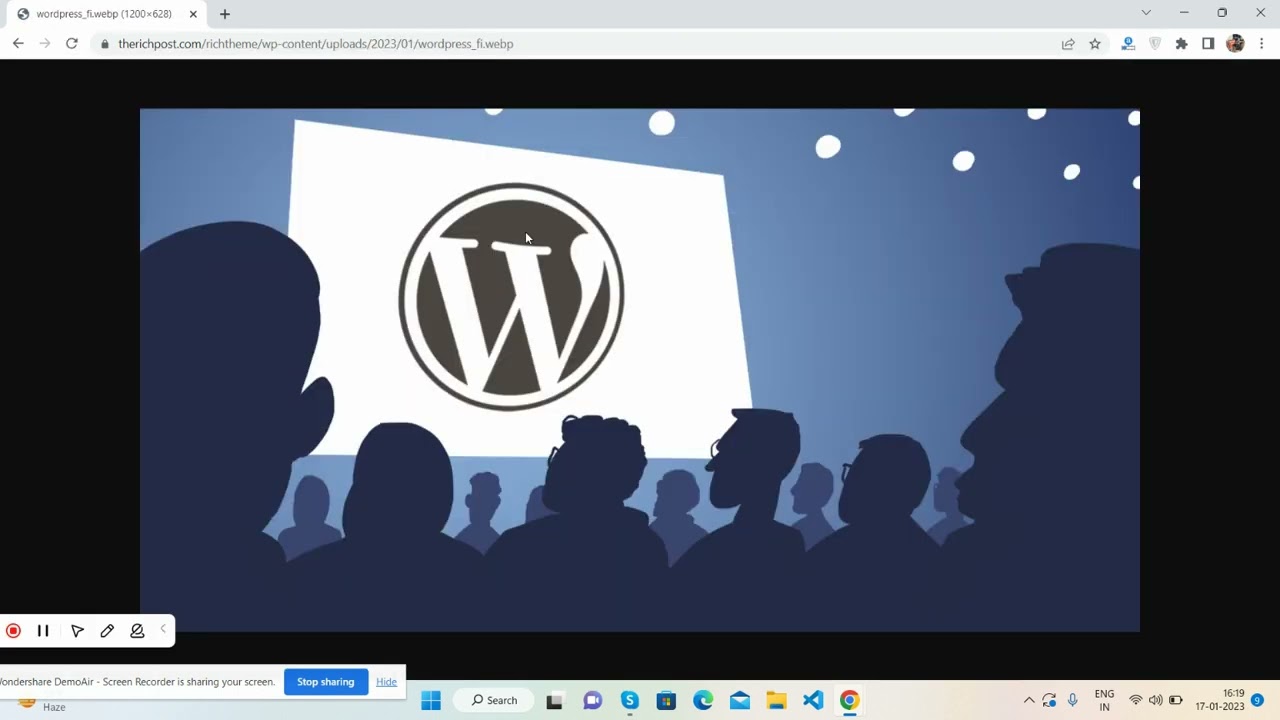
Task: Show hidden system tray icons
Action: click(1028, 700)
